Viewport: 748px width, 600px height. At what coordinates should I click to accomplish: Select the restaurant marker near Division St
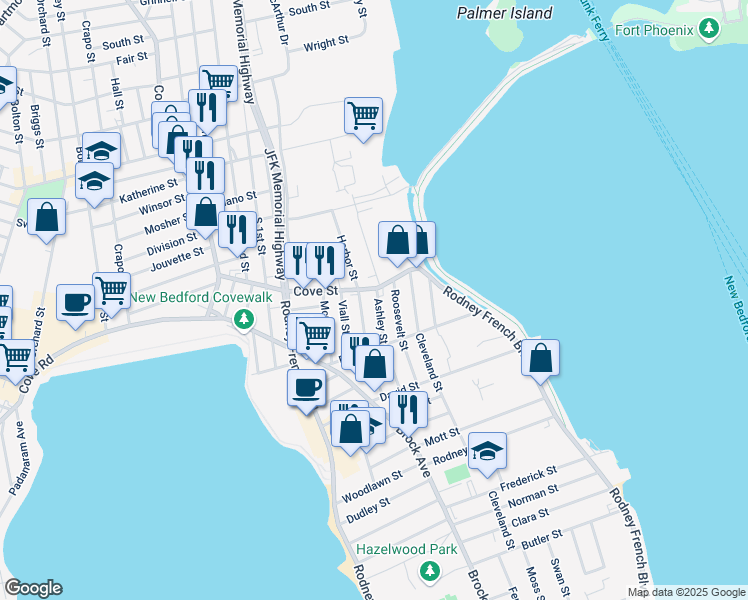coord(237,234)
